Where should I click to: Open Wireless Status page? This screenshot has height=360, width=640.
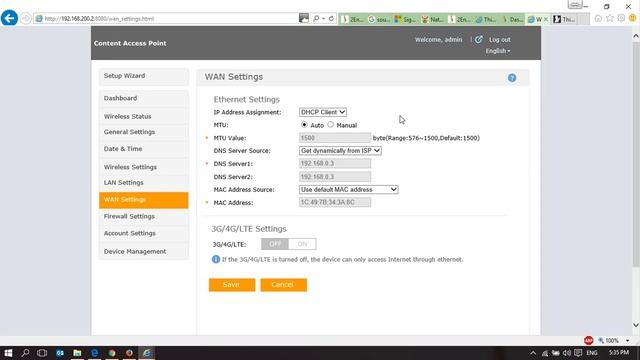[144, 116]
